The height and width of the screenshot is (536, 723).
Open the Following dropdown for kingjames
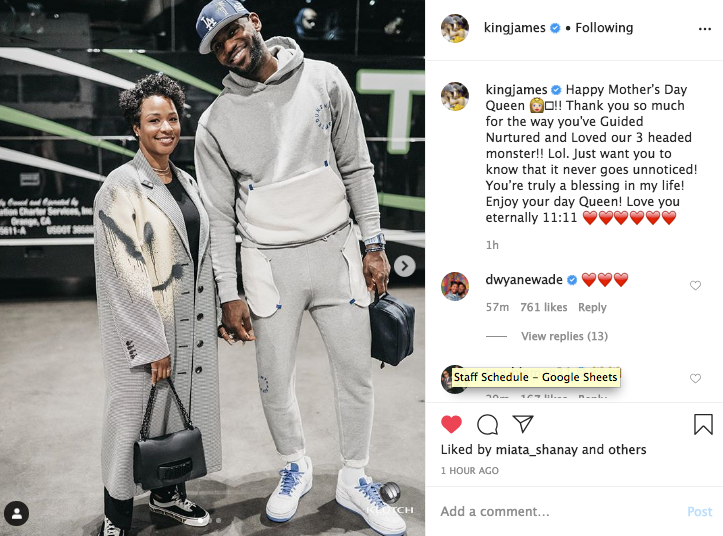click(604, 28)
